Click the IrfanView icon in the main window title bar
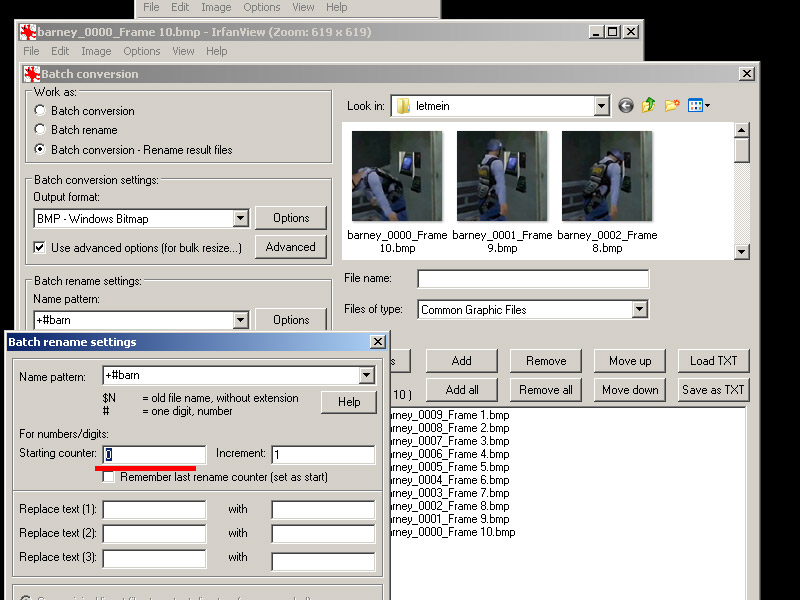 pyautogui.click(x=28, y=32)
